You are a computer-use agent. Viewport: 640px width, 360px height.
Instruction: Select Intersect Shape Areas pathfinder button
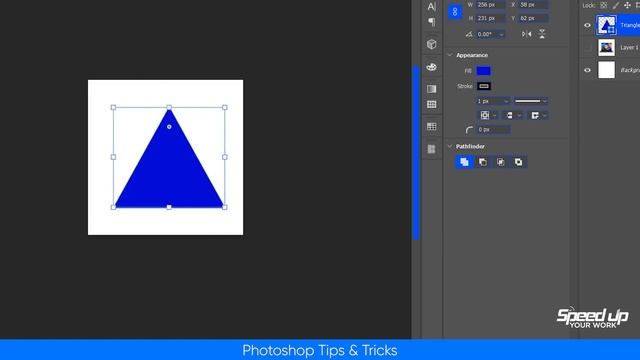[500, 162]
